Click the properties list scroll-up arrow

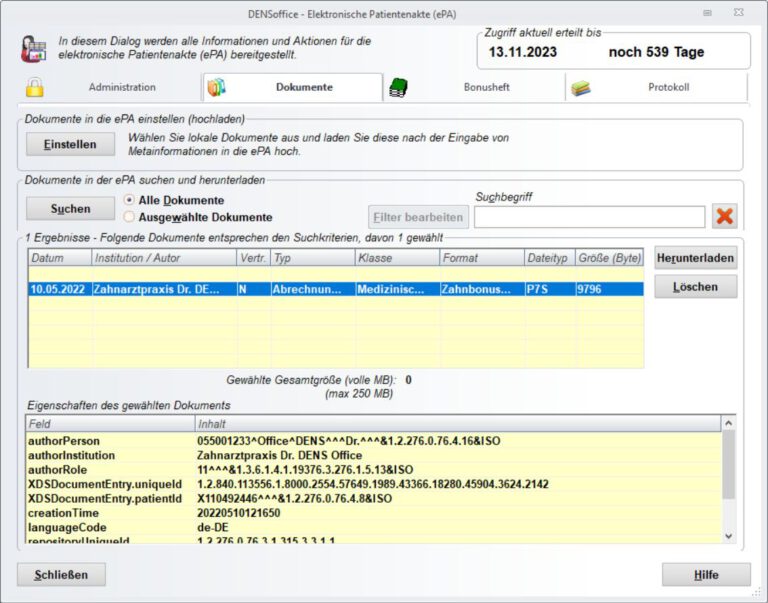(x=728, y=423)
